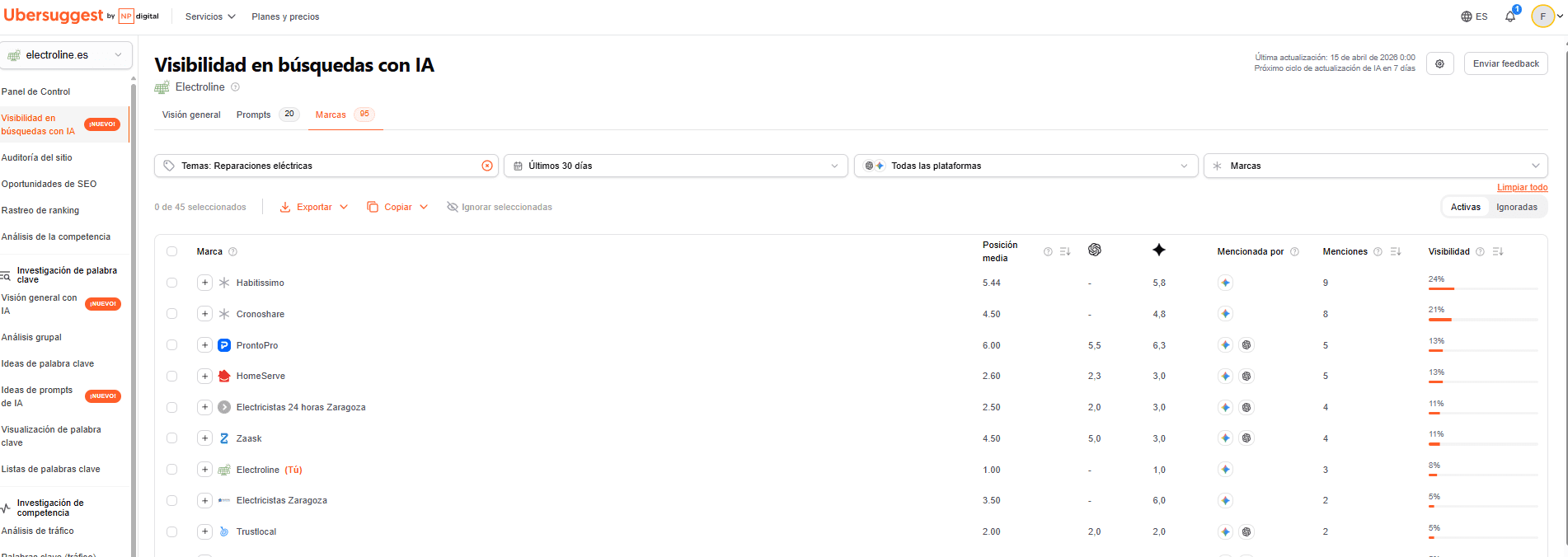Sort by Visibilidad column icon
This screenshot has height=557, width=1568.
click(1498, 251)
